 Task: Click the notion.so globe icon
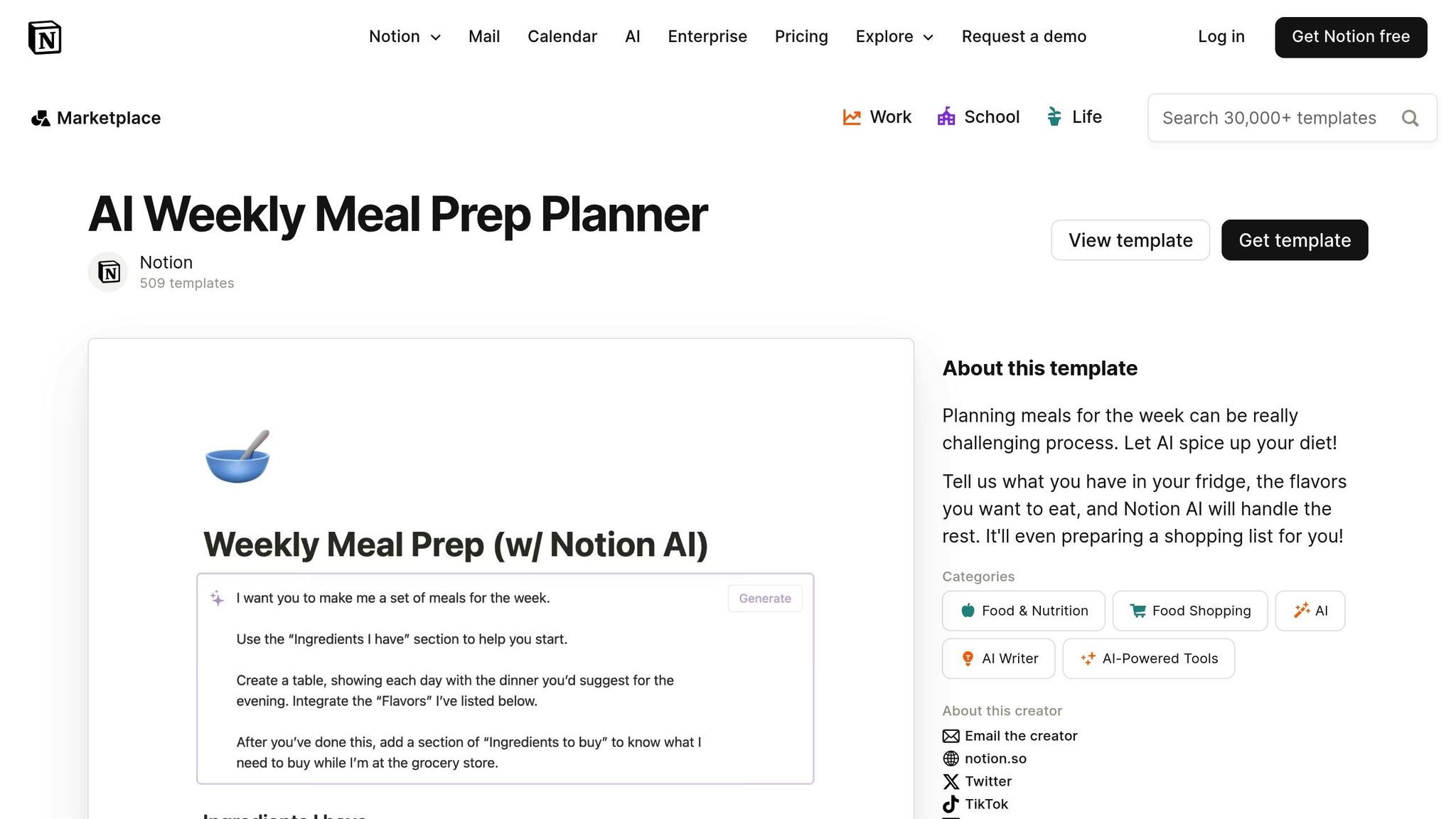951,759
